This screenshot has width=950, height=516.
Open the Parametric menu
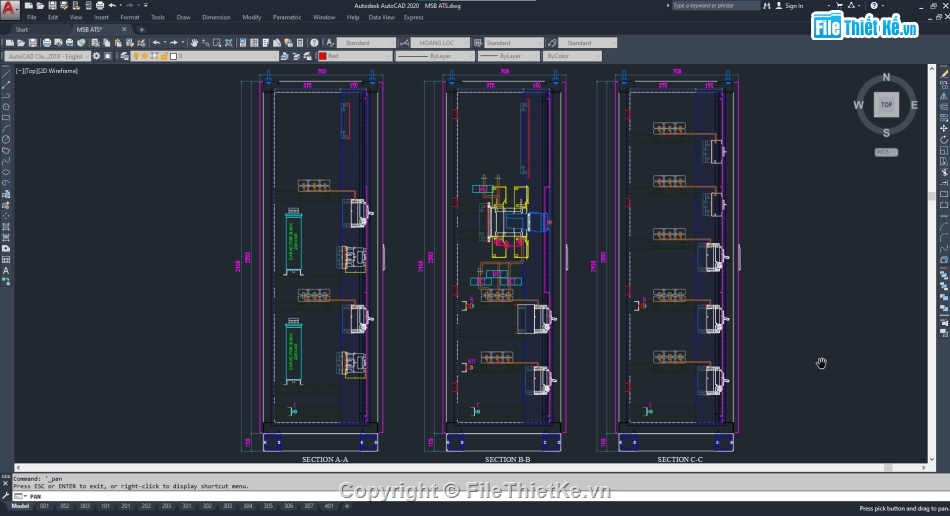click(x=287, y=18)
